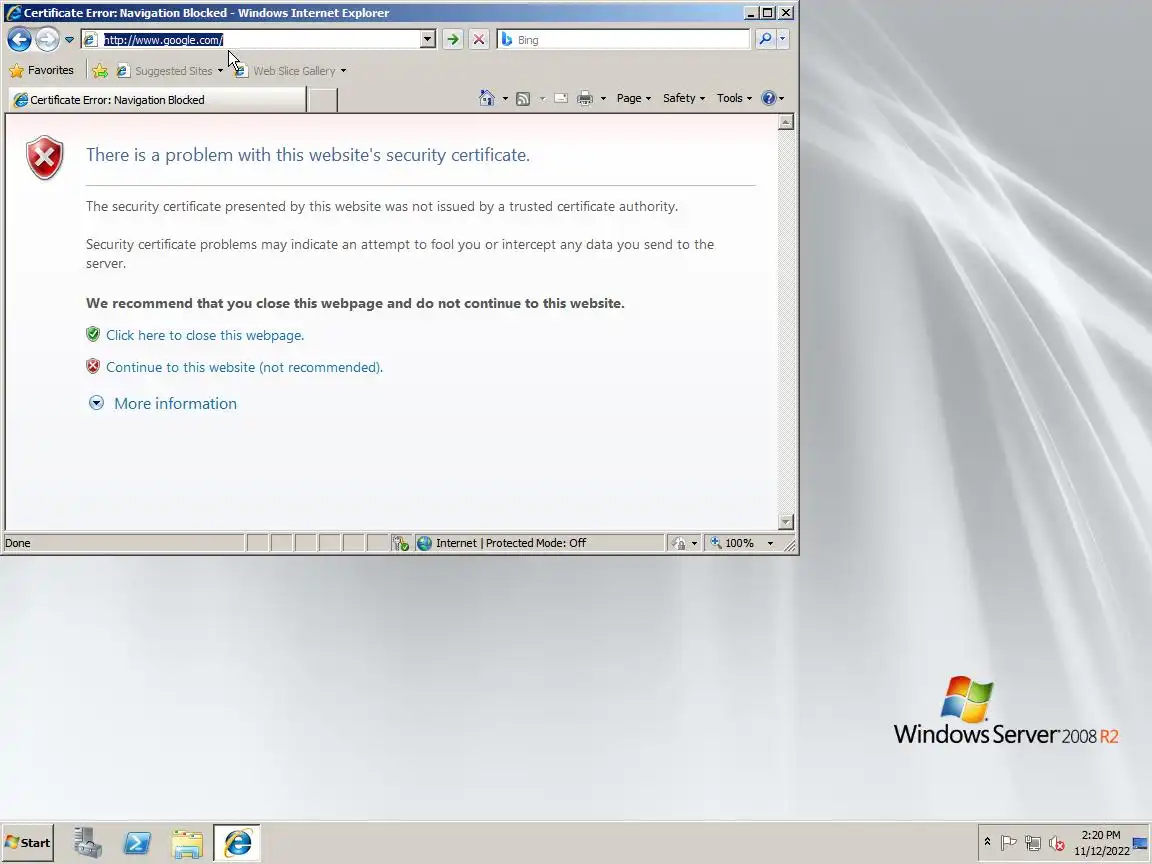Click the red shield certificate error icon
The image size is (1152, 864).
click(45, 157)
